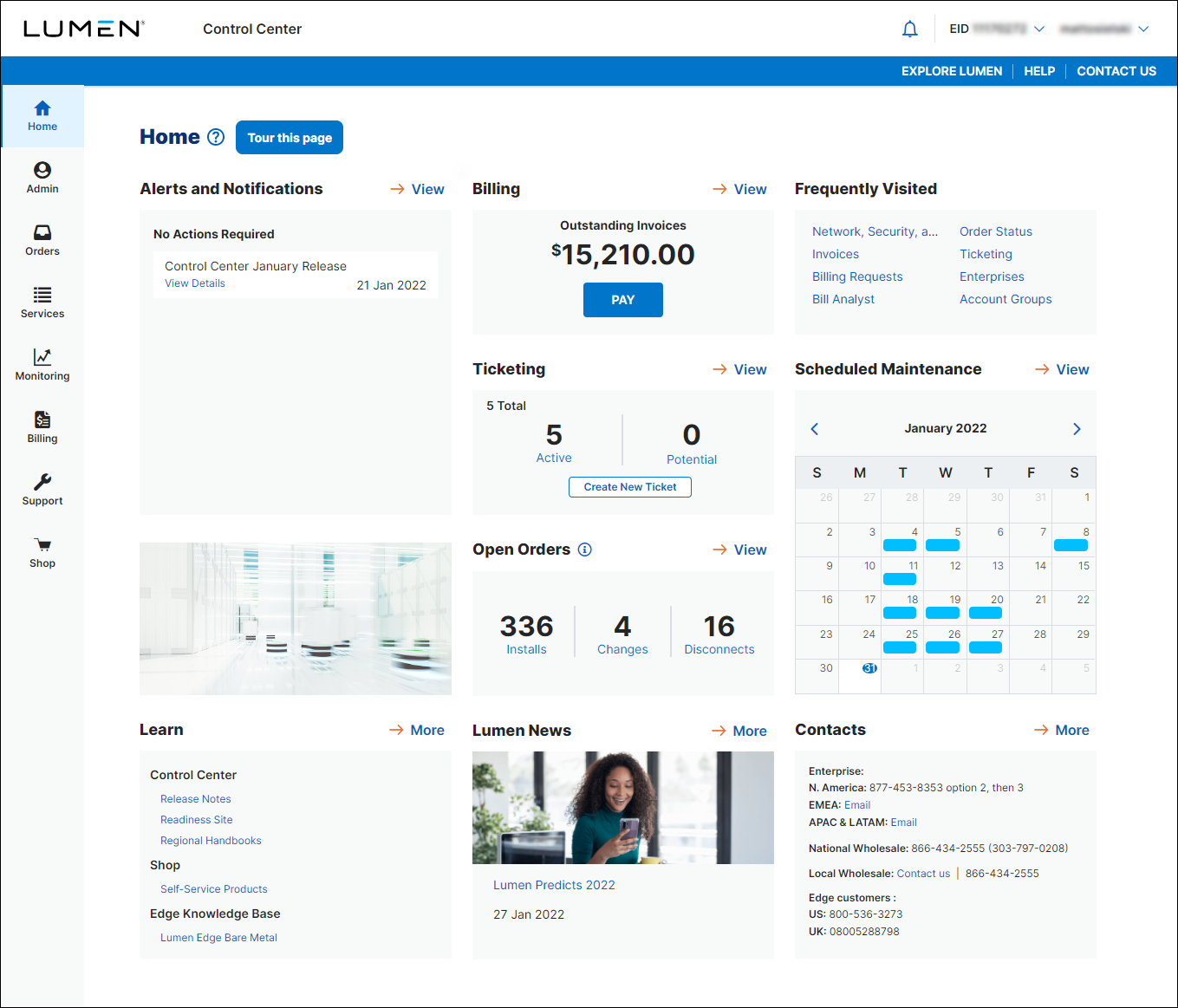This screenshot has height=1008, width=1178.
Task: Open the Ticketing View link
Action: 739,369
